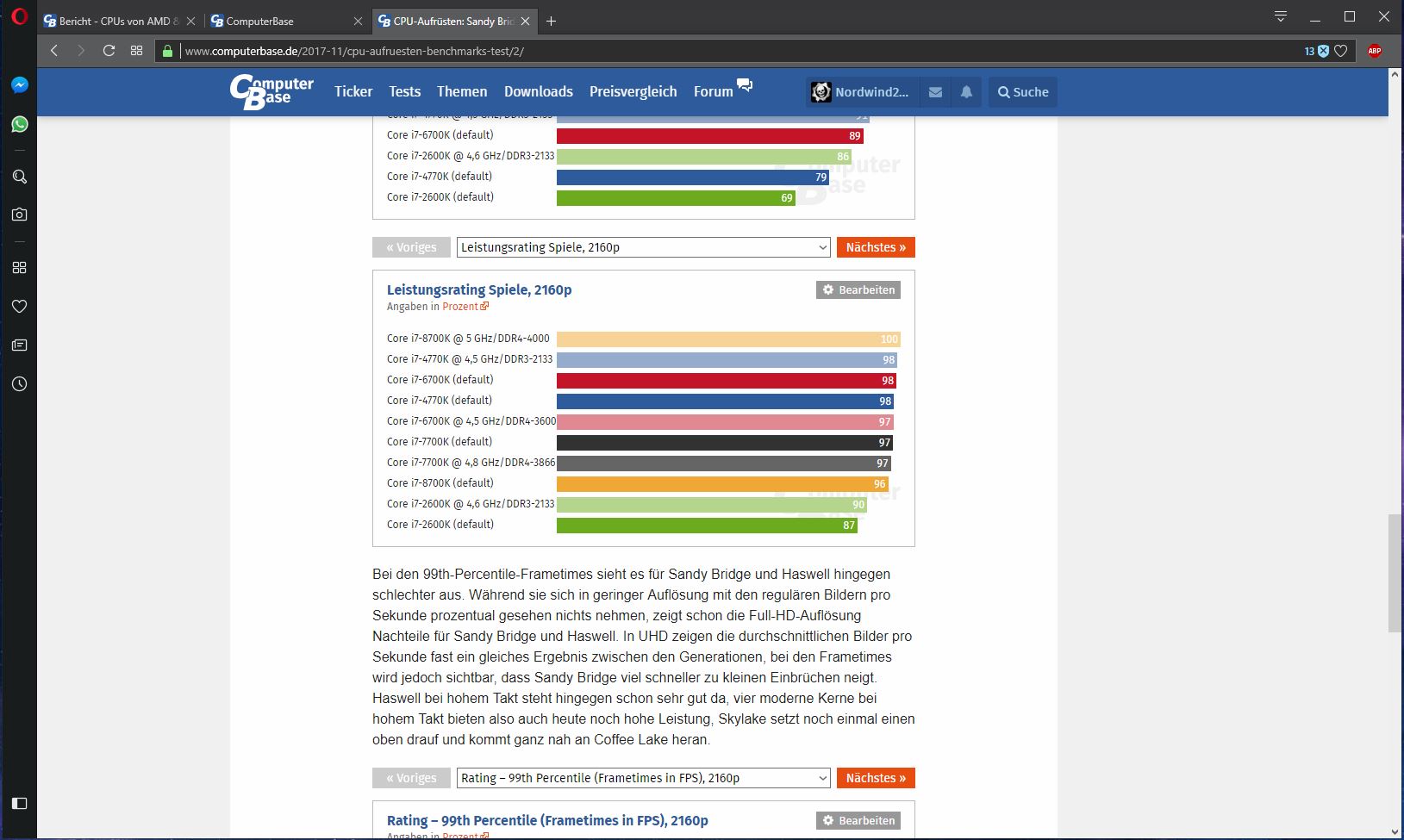Bookmark this page with the address bar heart
This screenshot has width=1404, height=840.
1341,51
